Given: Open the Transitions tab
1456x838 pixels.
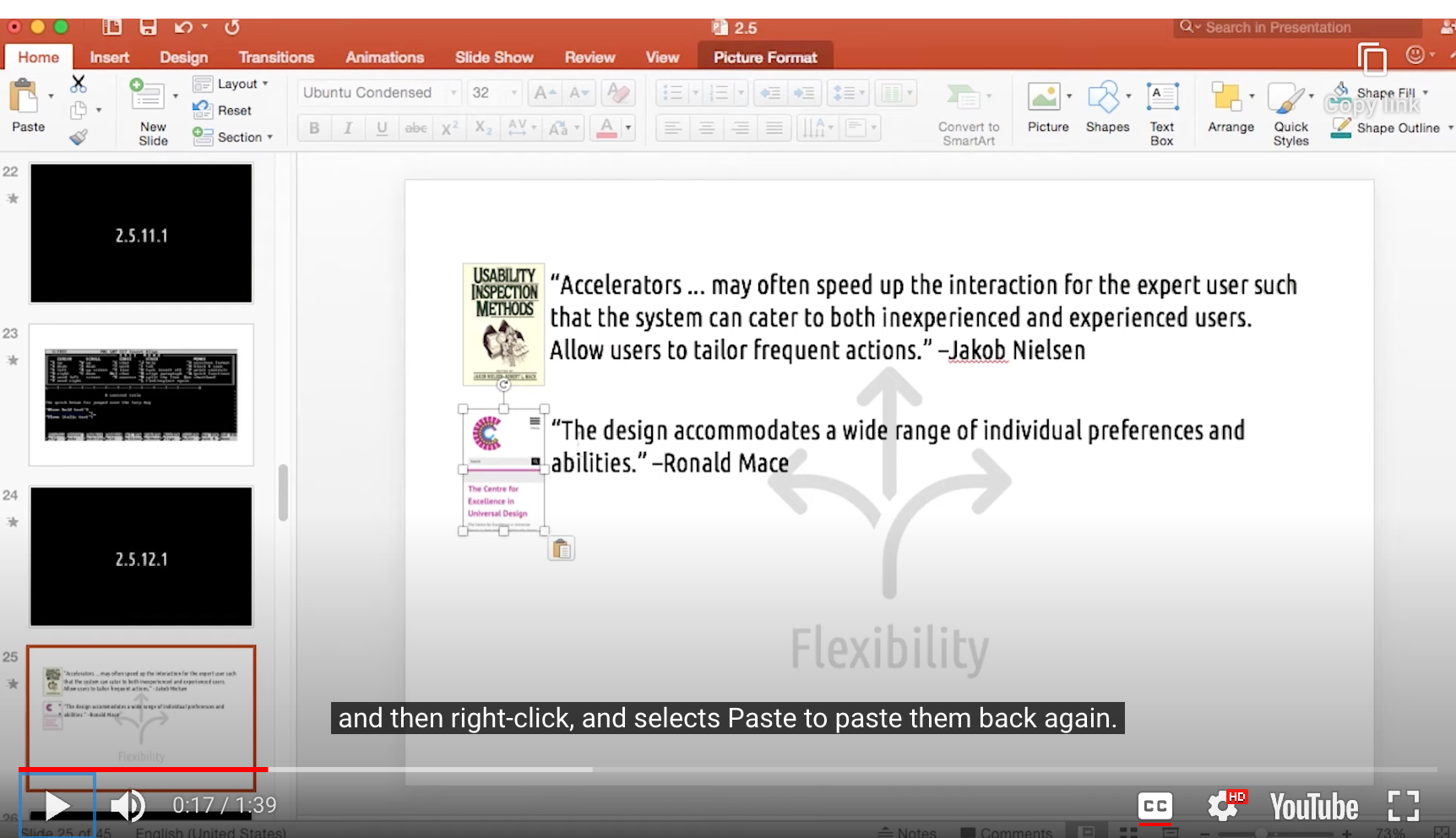Looking at the screenshot, I should [x=276, y=57].
